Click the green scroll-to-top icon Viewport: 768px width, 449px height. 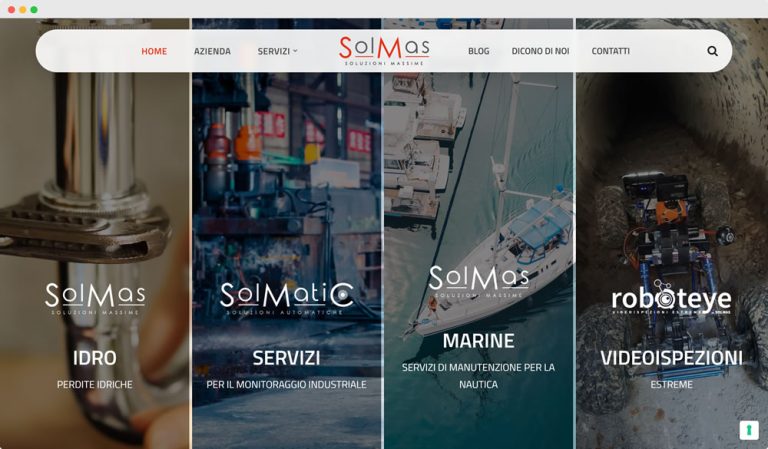click(748, 430)
